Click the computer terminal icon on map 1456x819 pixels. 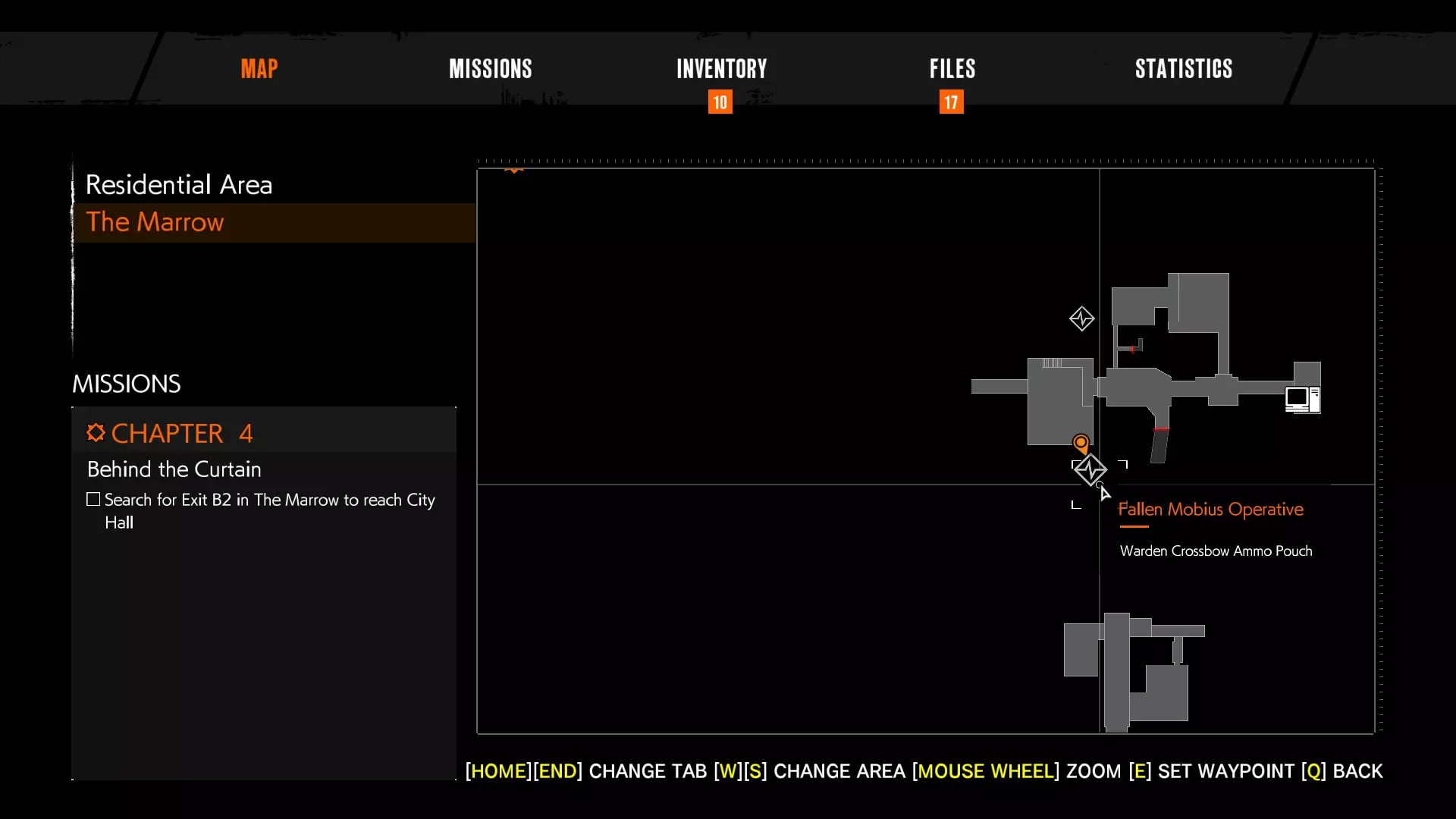coord(1302,398)
